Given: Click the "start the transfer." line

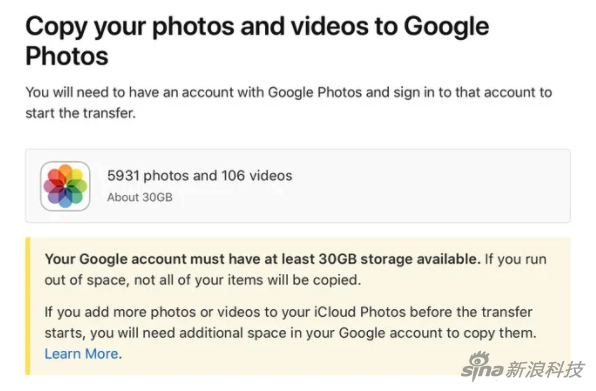Looking at the screenshot, I should point(81,113).
